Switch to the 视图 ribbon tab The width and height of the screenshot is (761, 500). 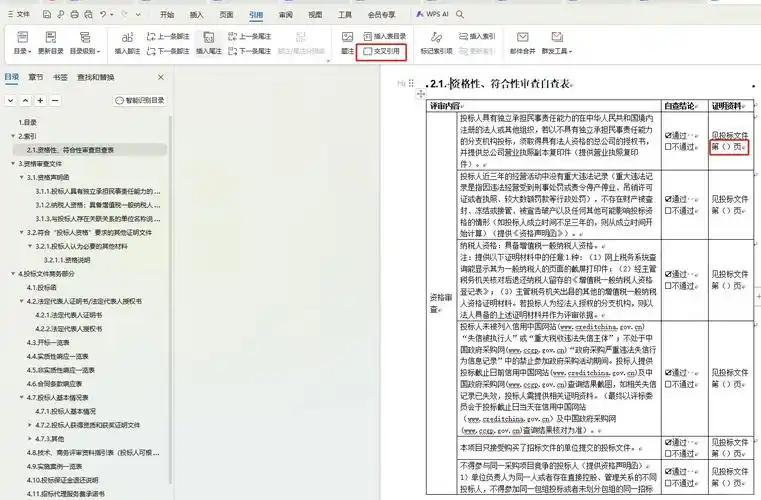(315, 15)
